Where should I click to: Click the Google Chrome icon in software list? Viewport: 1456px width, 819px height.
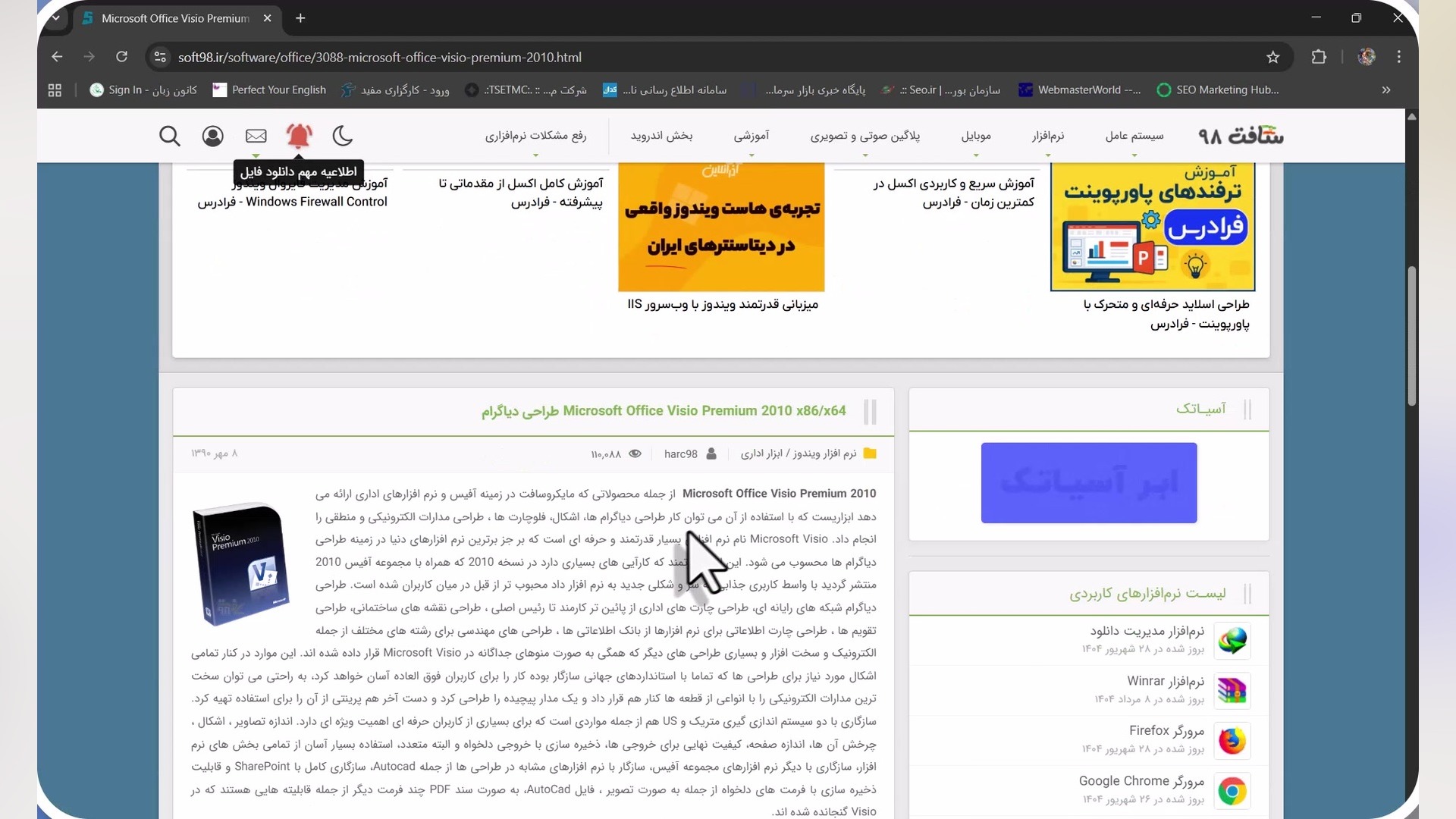pos(1232,792)
